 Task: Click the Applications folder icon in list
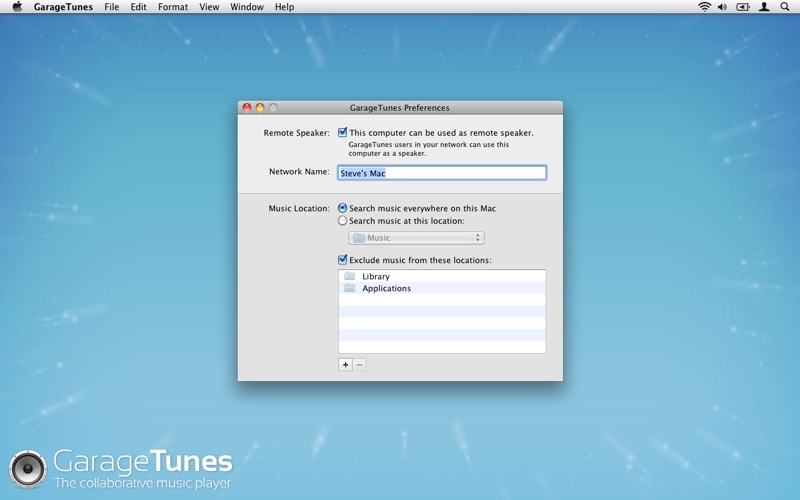tap(350, 288)
